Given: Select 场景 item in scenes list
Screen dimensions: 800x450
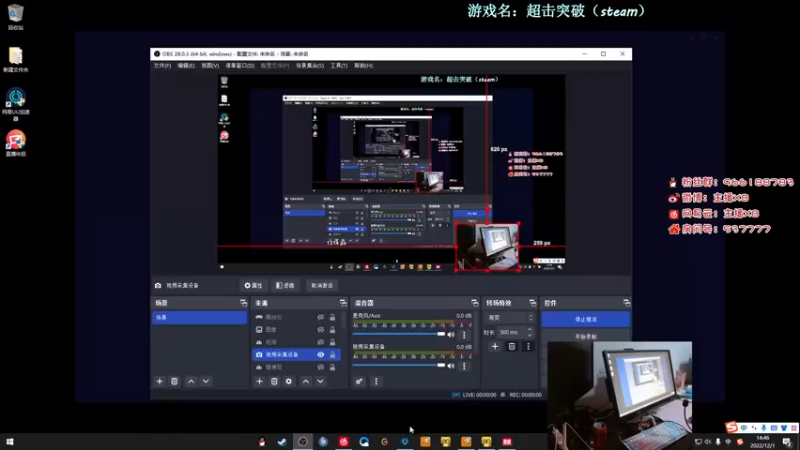Looking at the screenshot, I should [x=199, y=317].
